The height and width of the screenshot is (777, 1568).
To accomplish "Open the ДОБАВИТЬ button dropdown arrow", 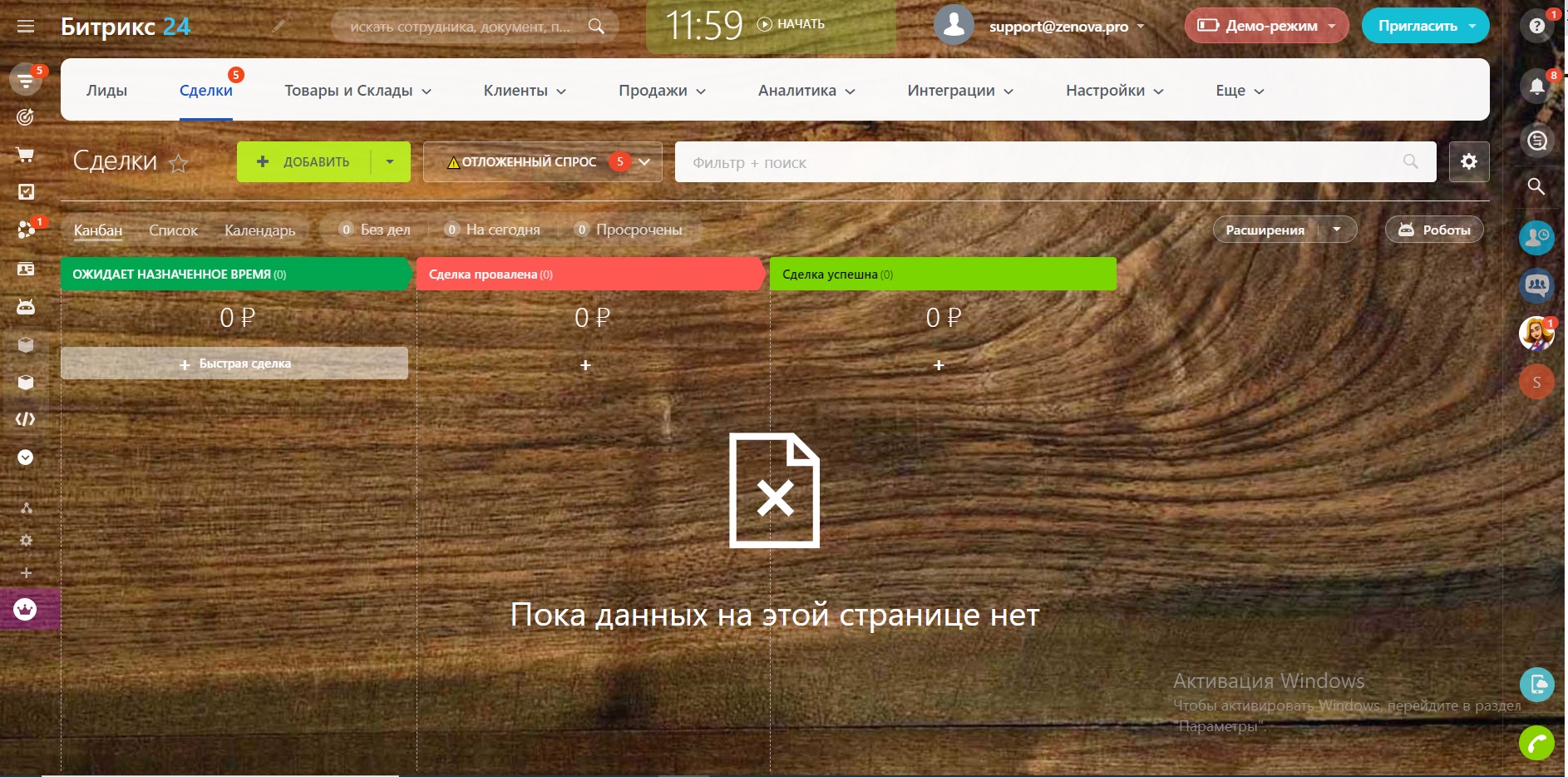I will (x=390, y=161).
